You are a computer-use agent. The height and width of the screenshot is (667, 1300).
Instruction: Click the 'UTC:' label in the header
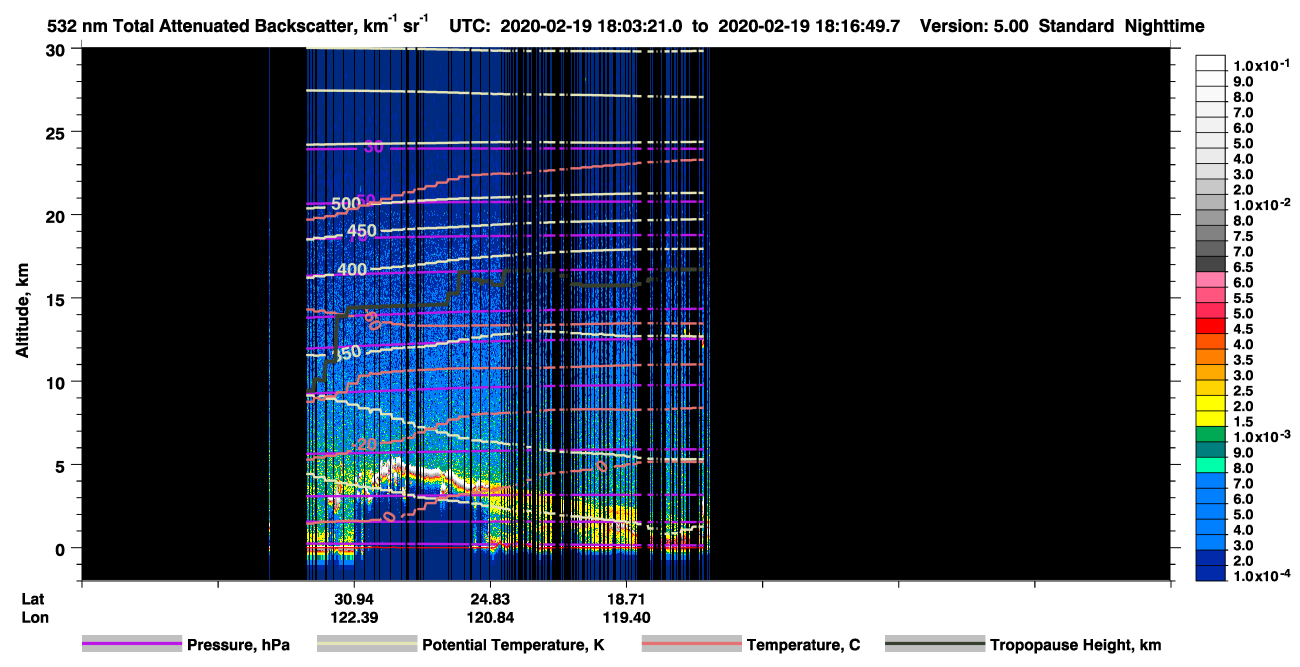click(x=470, y=26)
